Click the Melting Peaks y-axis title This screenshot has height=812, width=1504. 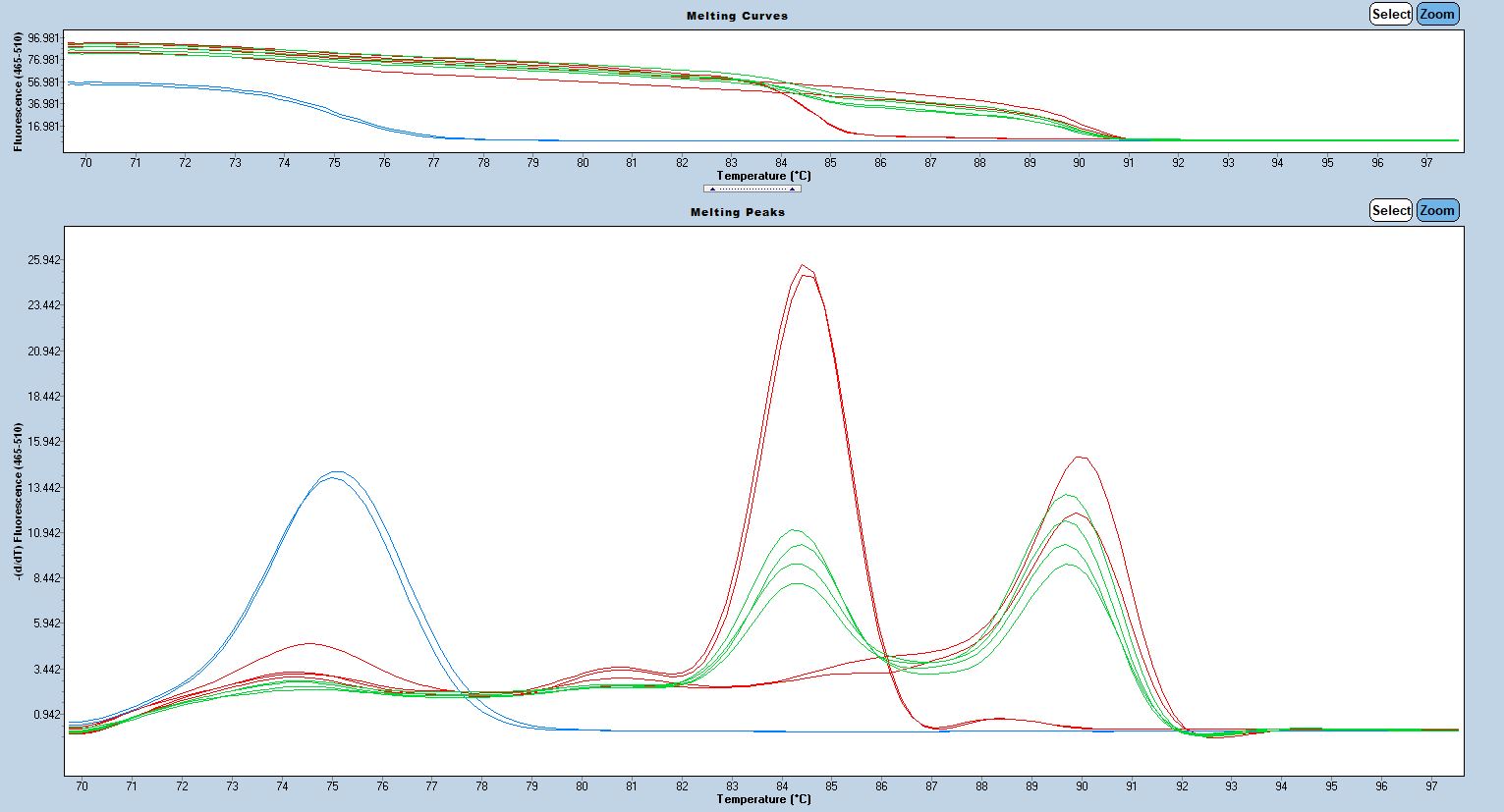(x=19, y=501)
